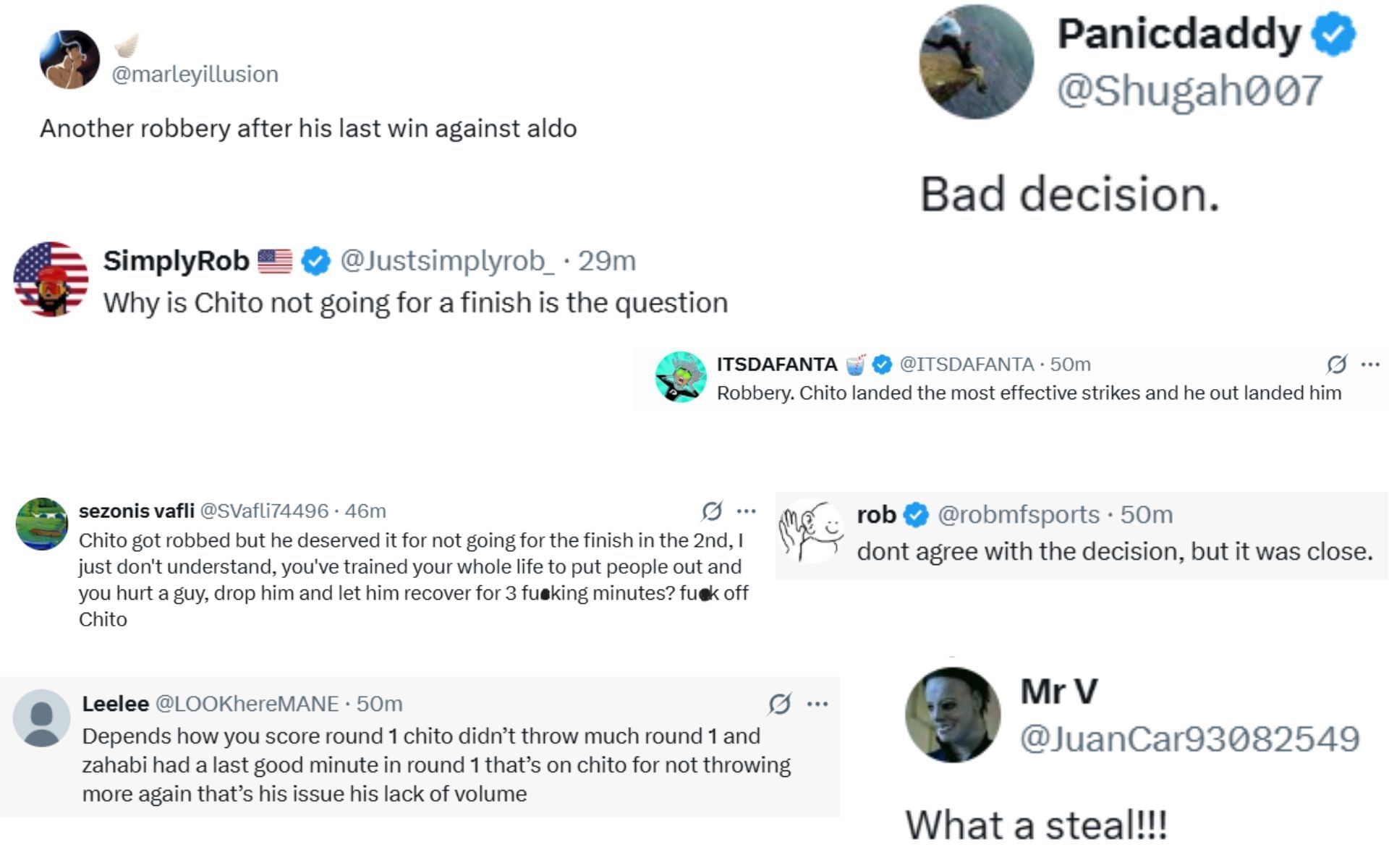Click Leelee's default gray avatar
This screenshot has width=1389, height=868.
coord(41,718)
